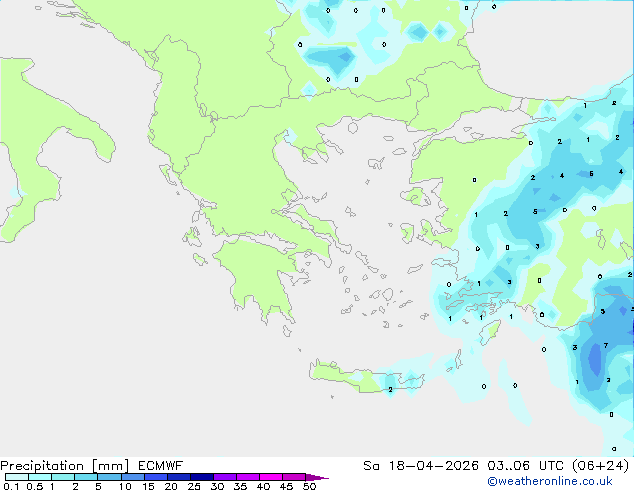Click the '40' legend scale label
This screenshot has width=634, height=490.
coord(263,486)
